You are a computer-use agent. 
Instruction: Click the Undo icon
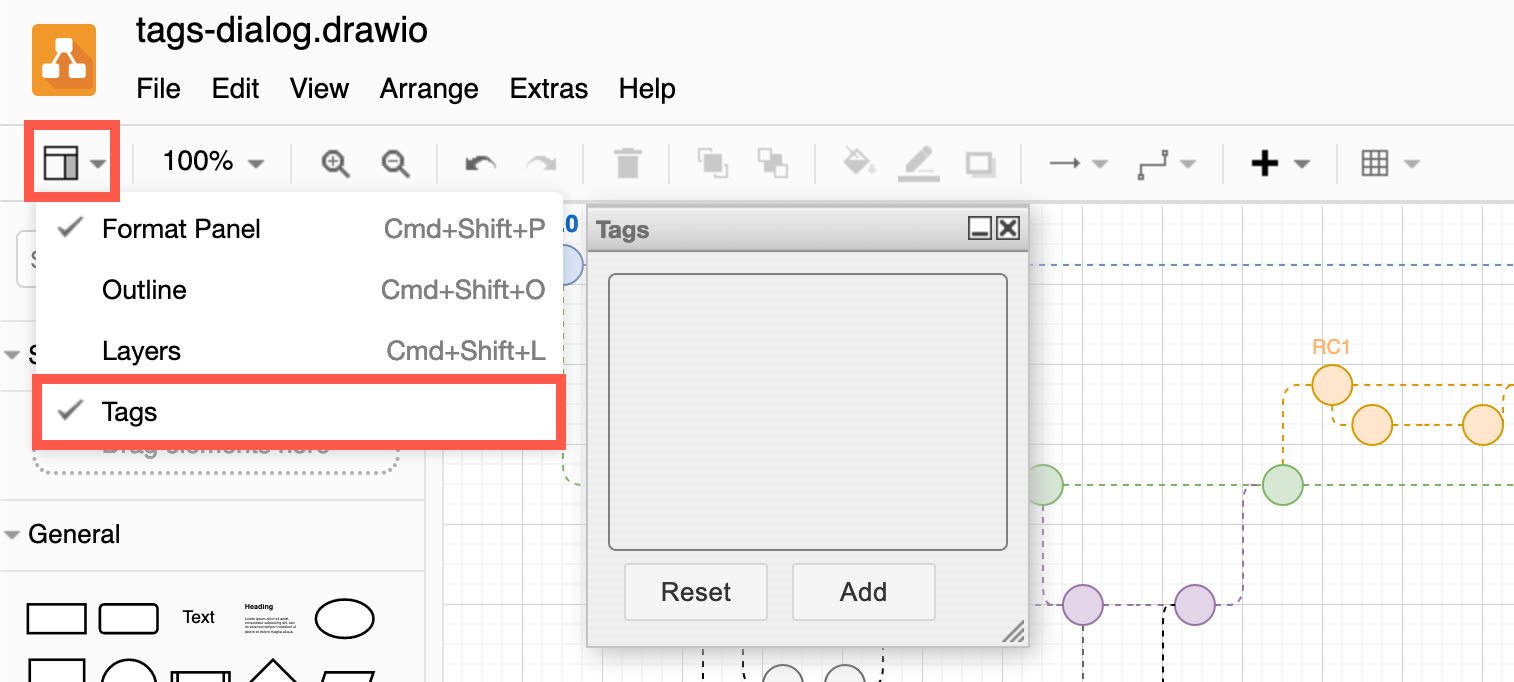479,162
